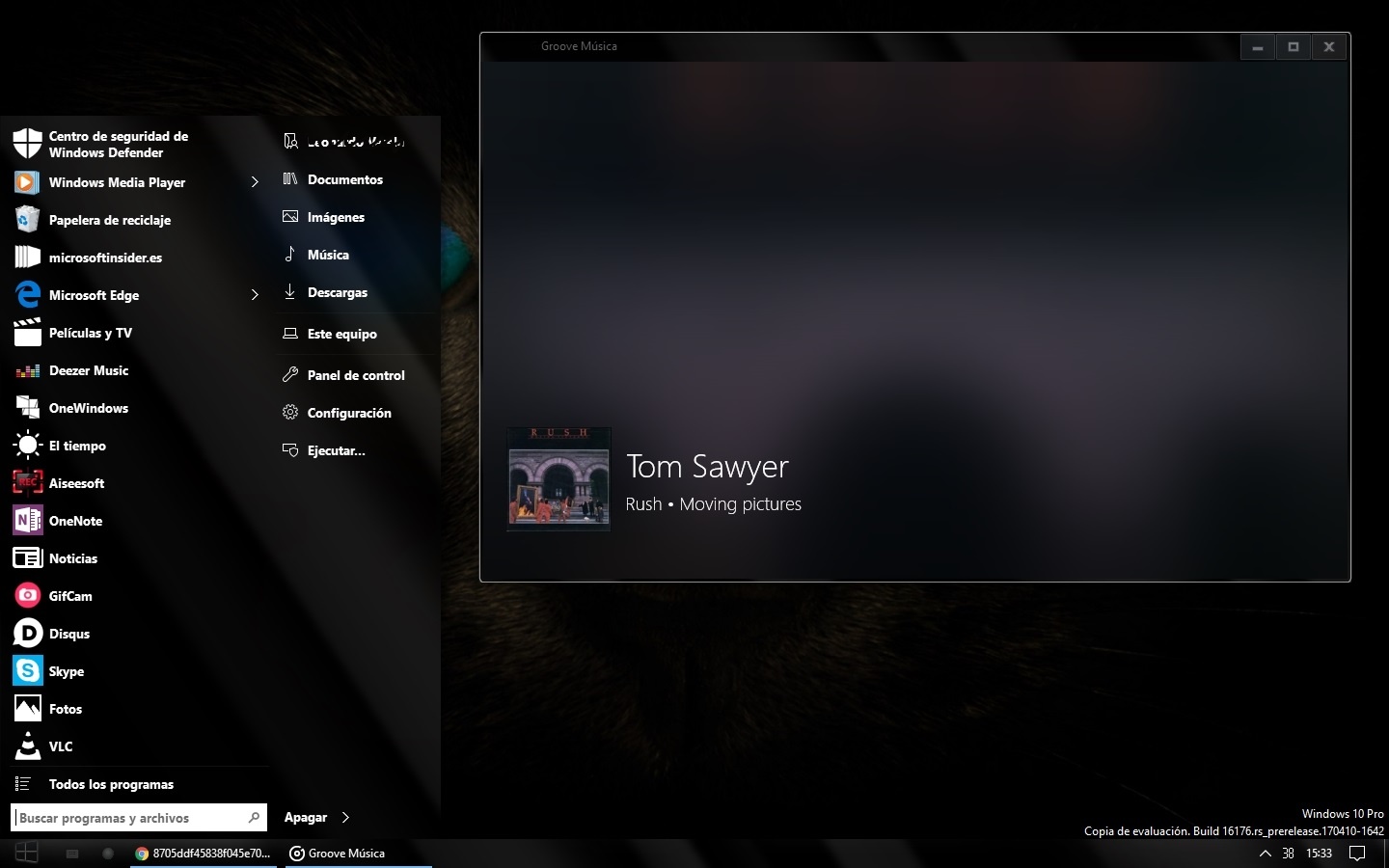Expand the Windows Media Player submenu arrow
The width and height of the screenshot is (1389, 868).
click(x=255, y=182)
